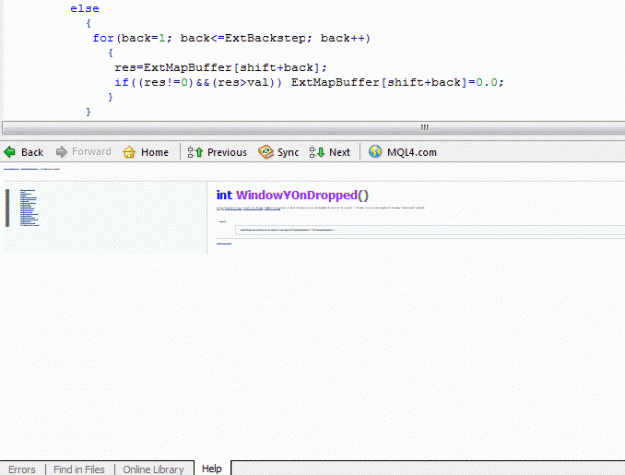
Task: Click the green Back arrow icon
Action: (x=10, y=152)
